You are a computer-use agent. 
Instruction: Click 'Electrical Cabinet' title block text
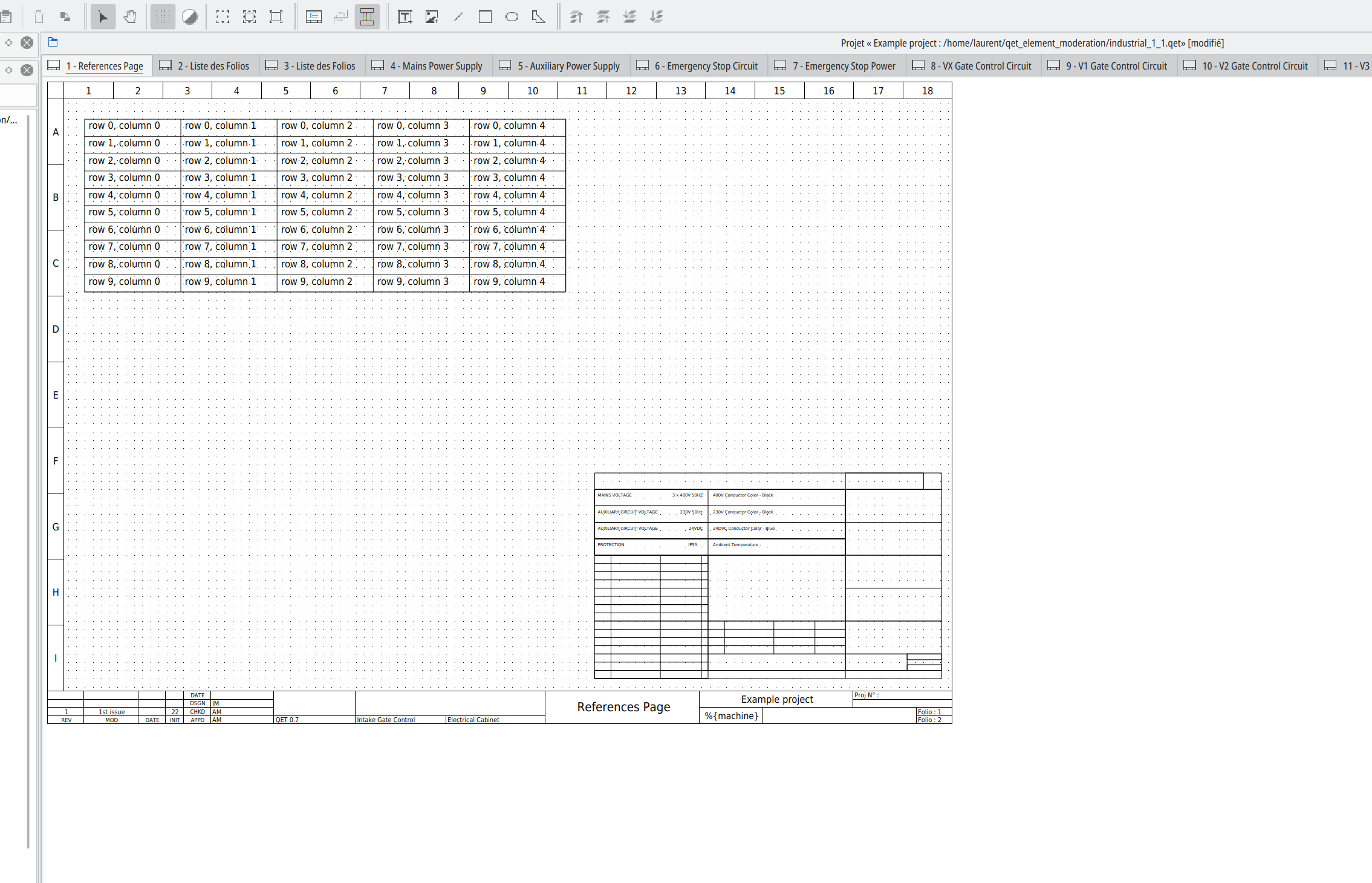473,720
